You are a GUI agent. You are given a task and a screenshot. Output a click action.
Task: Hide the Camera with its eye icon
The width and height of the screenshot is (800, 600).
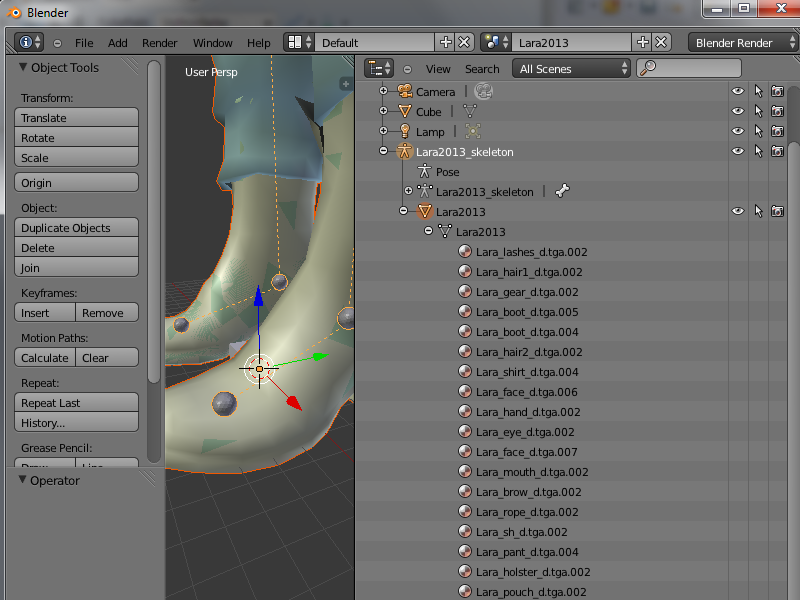click(x=738, y=91)
